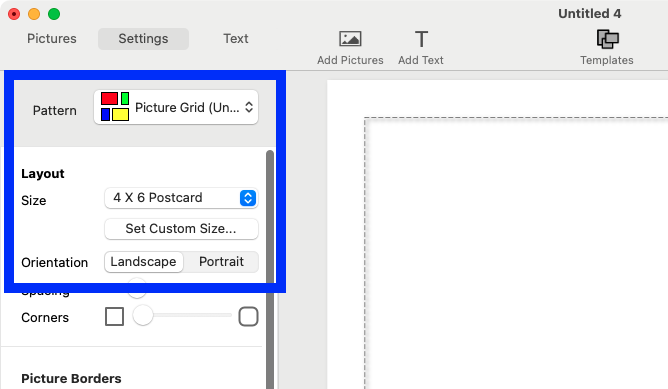
Task: Click the Picture Borders heading
Action: pyautogui.click(x=71, y=378)
